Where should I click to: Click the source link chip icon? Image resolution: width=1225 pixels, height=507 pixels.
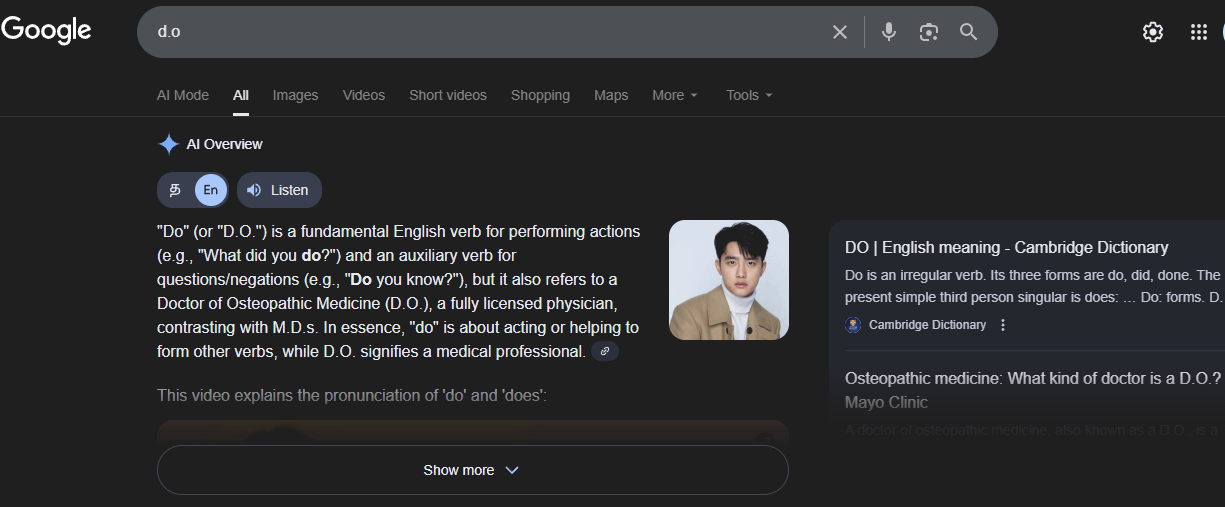pos(605,351)
